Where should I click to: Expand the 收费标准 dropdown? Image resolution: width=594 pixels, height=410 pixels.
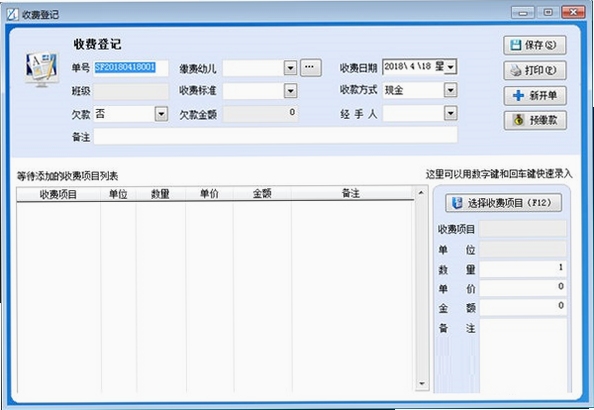coord(290,91)
